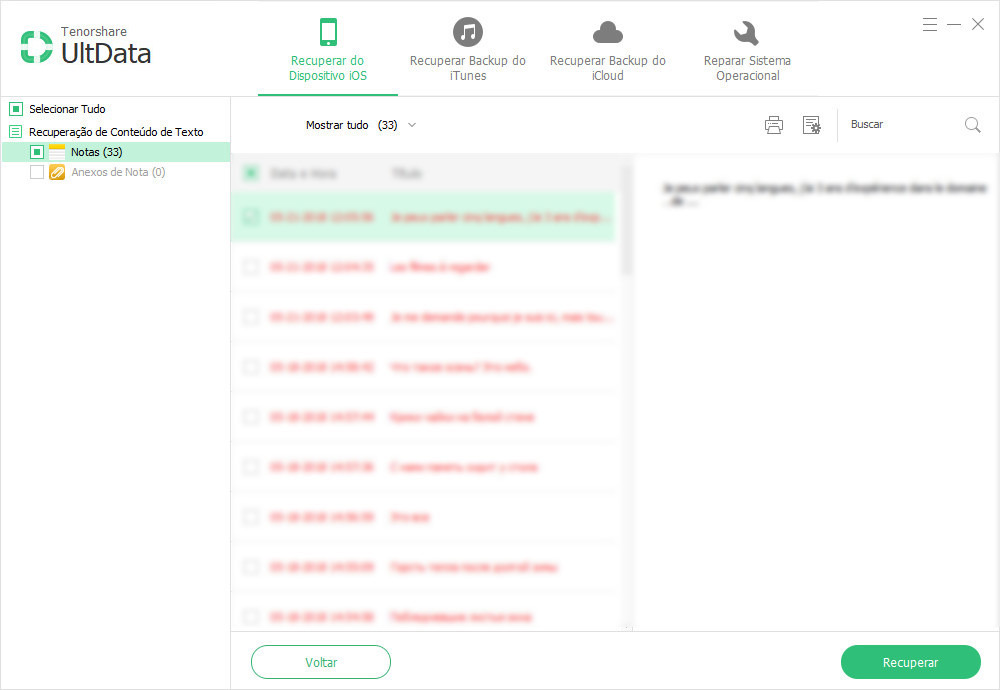1000x690 pixels.
Task: Toggle the Selecionar Tudo checkbox
Action: pyautogui.click(x=16, y=109)
